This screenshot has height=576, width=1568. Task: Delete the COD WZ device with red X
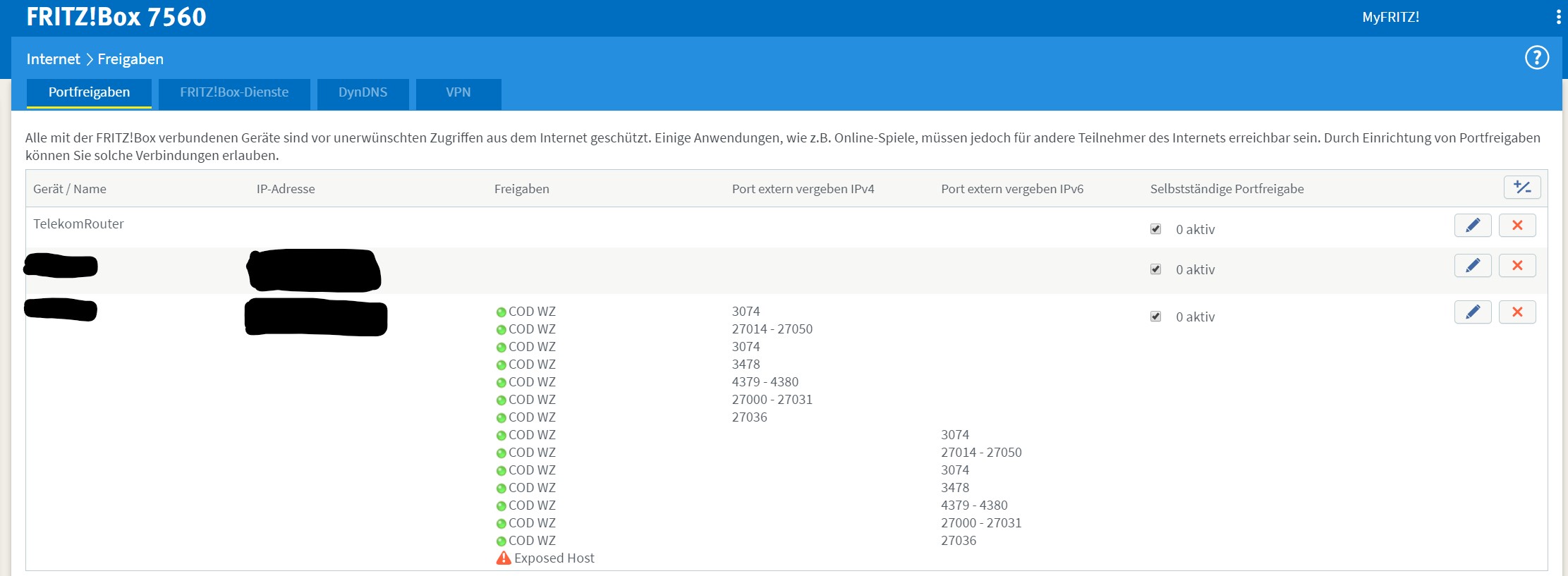tap(1517, 312)
